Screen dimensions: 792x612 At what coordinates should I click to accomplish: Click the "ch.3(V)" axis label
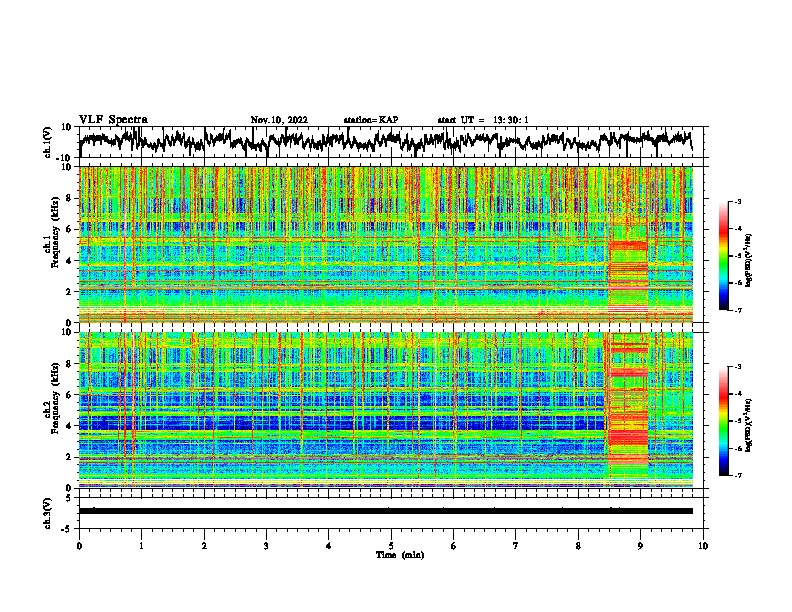[x=48, y=513]
